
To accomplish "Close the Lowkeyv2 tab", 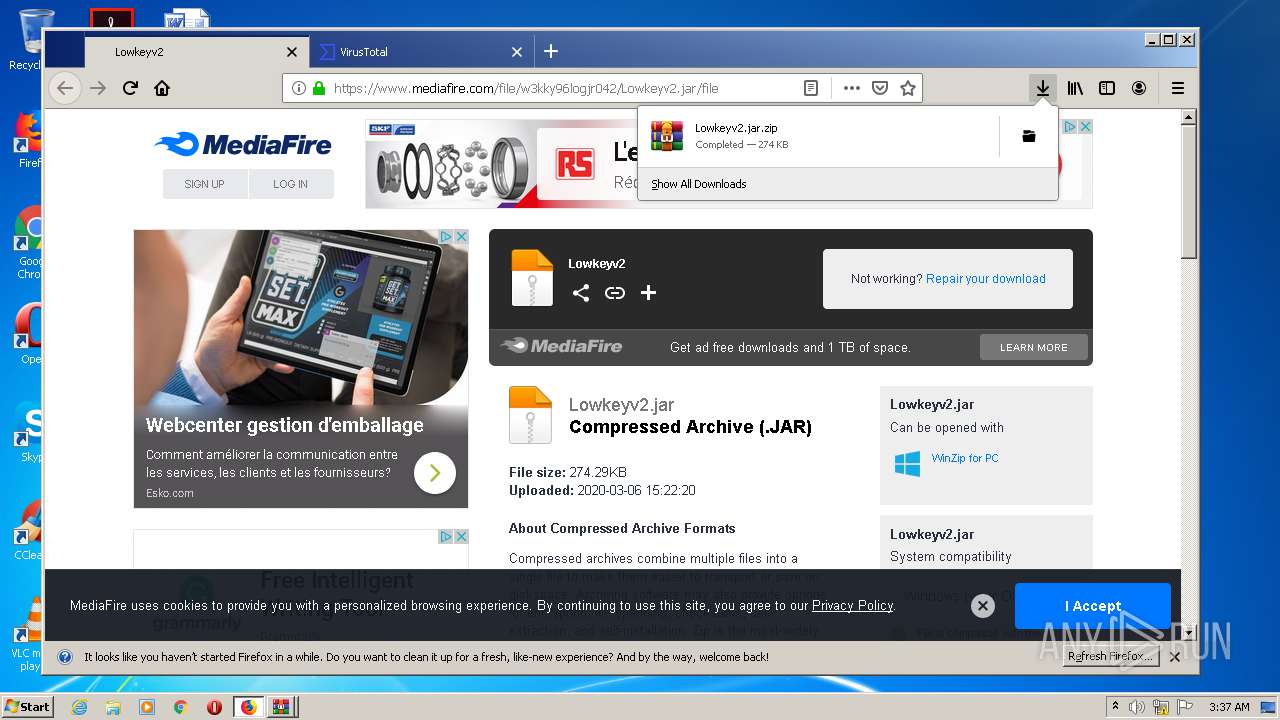I will pos(292,52).
